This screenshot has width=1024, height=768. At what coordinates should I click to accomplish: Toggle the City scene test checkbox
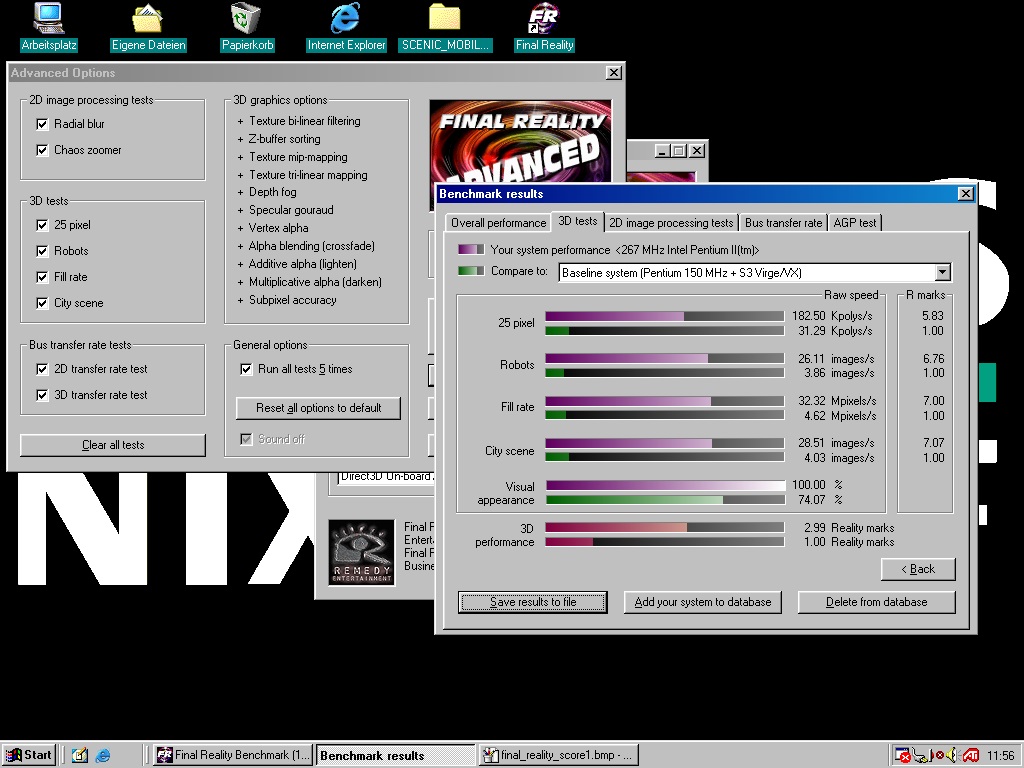42,303
